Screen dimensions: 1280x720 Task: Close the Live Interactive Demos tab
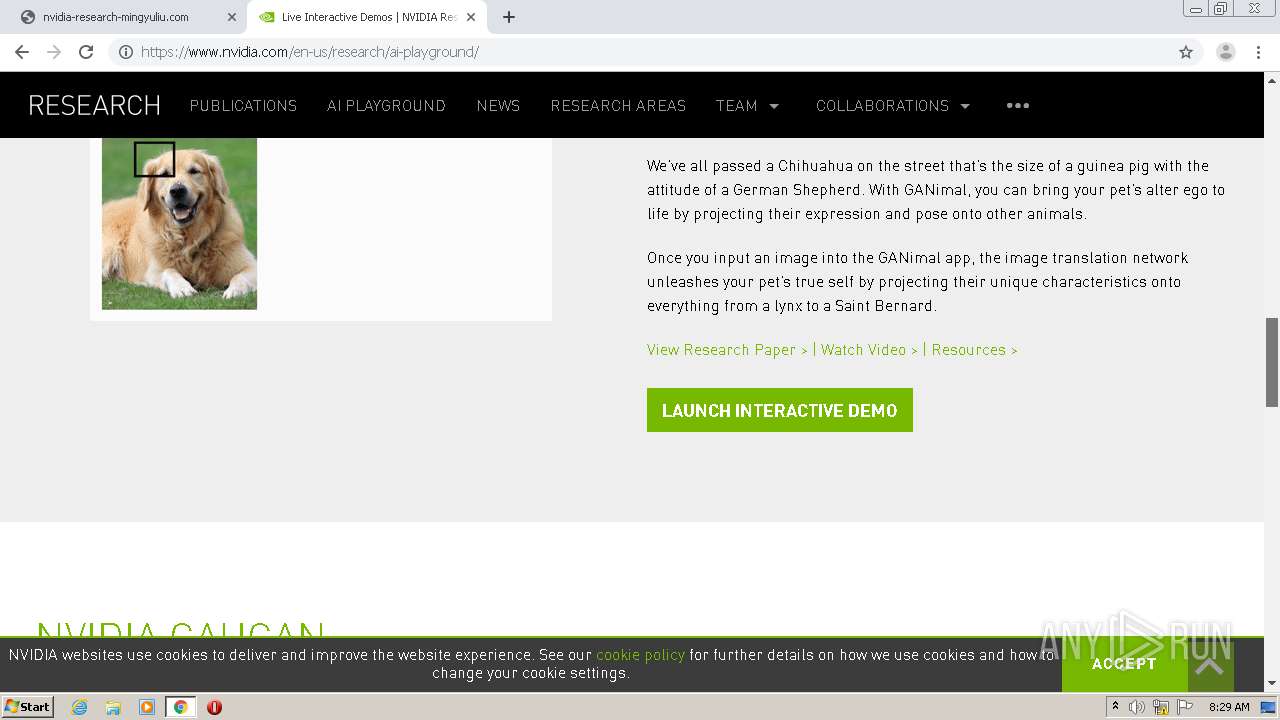pyautogui.click(x=471, y=17)
